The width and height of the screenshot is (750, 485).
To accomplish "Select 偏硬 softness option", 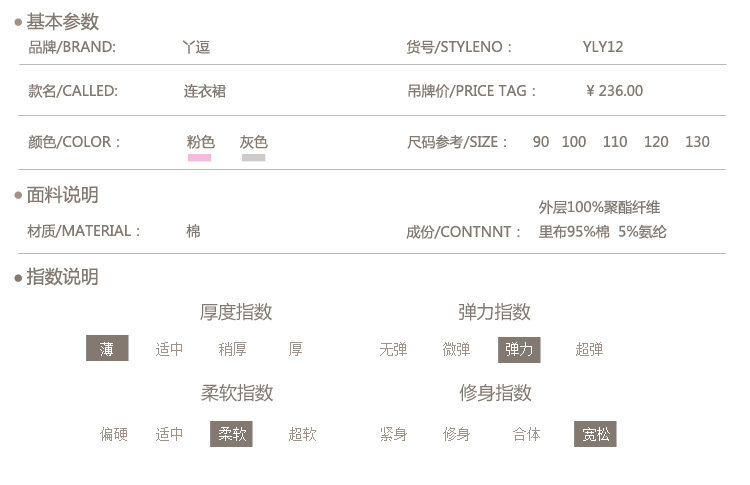I will tap(113, 434).
